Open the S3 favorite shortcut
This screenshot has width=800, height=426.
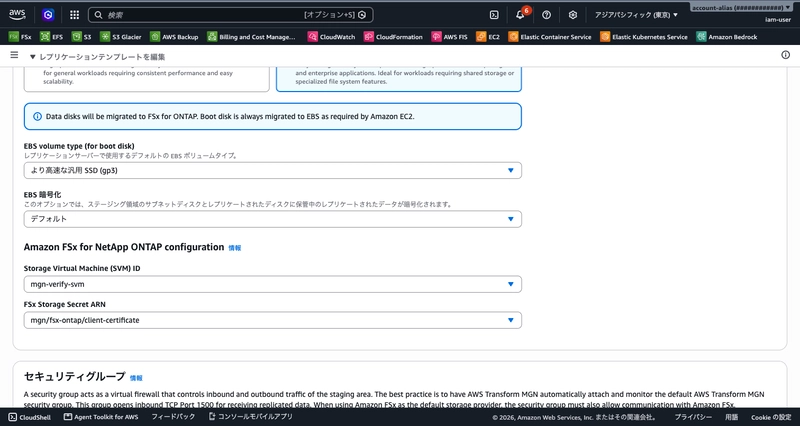point(82,37)
